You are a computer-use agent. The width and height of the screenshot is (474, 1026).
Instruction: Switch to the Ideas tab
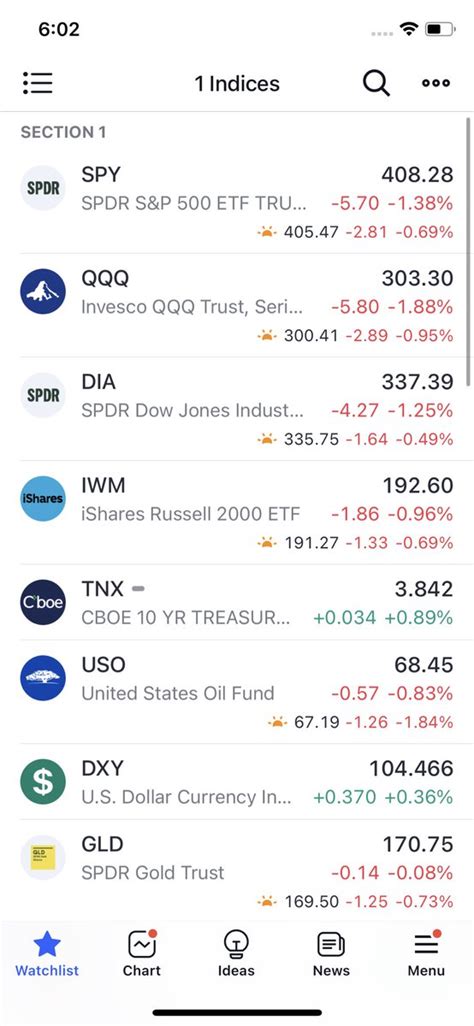click(x=236, y=954)
